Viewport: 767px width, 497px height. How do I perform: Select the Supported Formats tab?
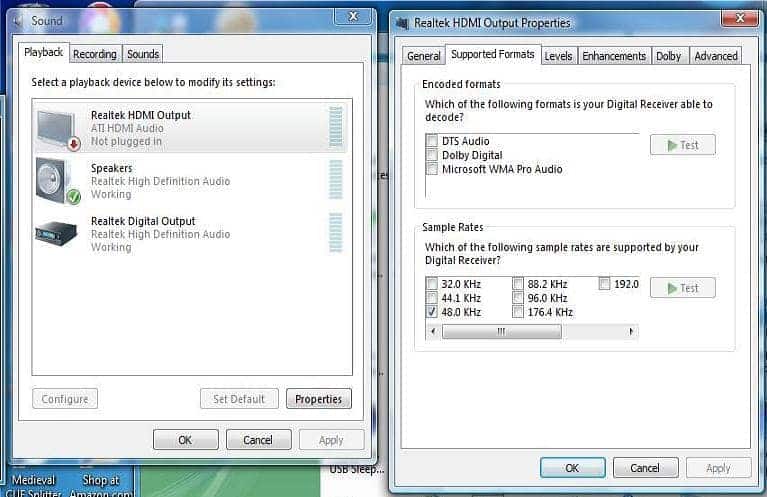pos(493,54)
